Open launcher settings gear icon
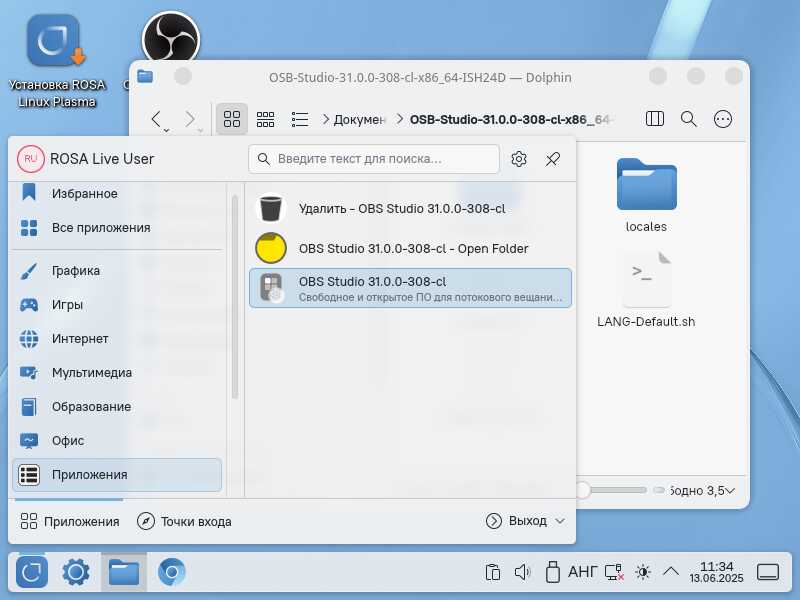Screen dimensions: 800x600 pos(519,159)
